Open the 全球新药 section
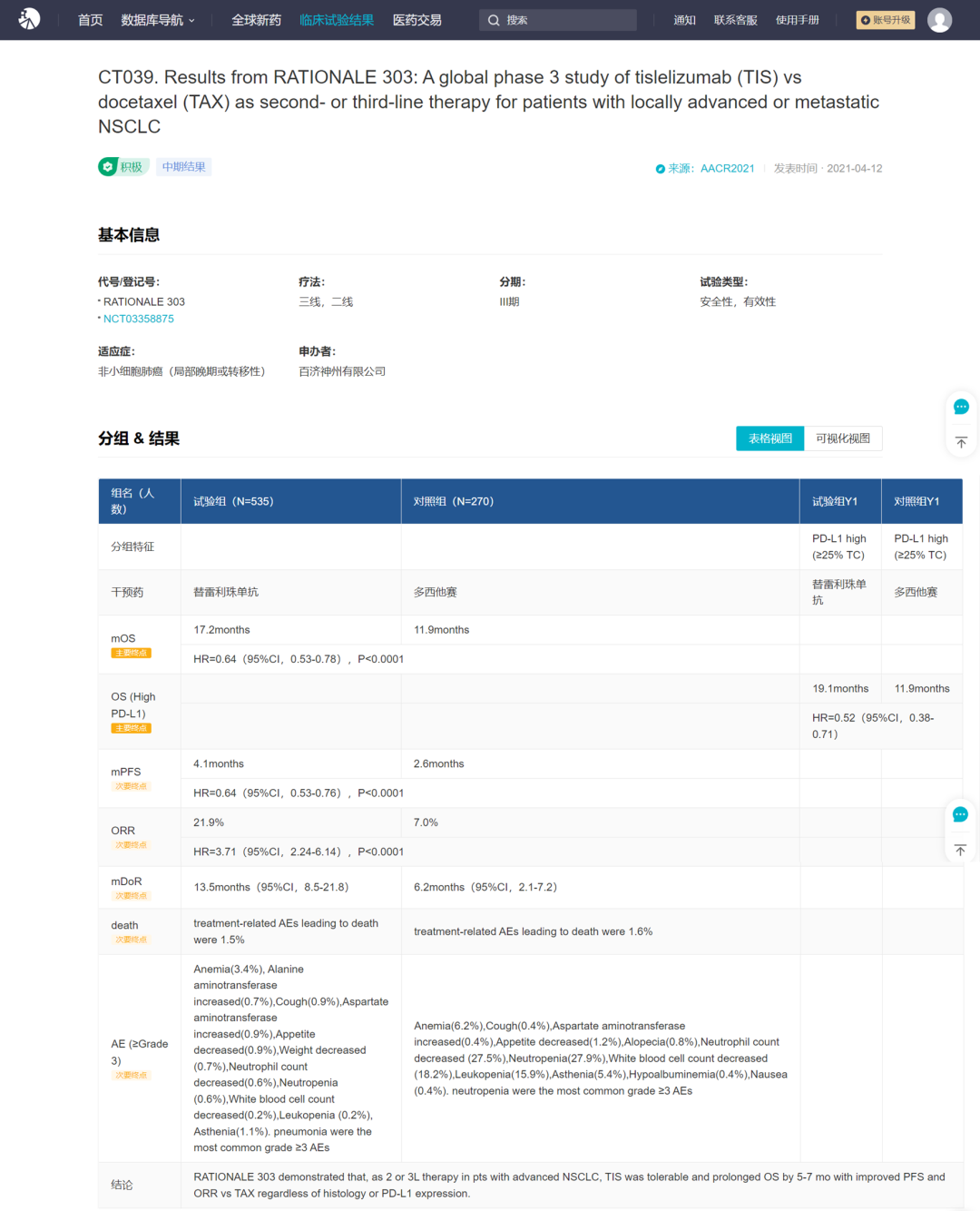The width and height of the screenshot is (980, 1211). [x=256, y=20]
